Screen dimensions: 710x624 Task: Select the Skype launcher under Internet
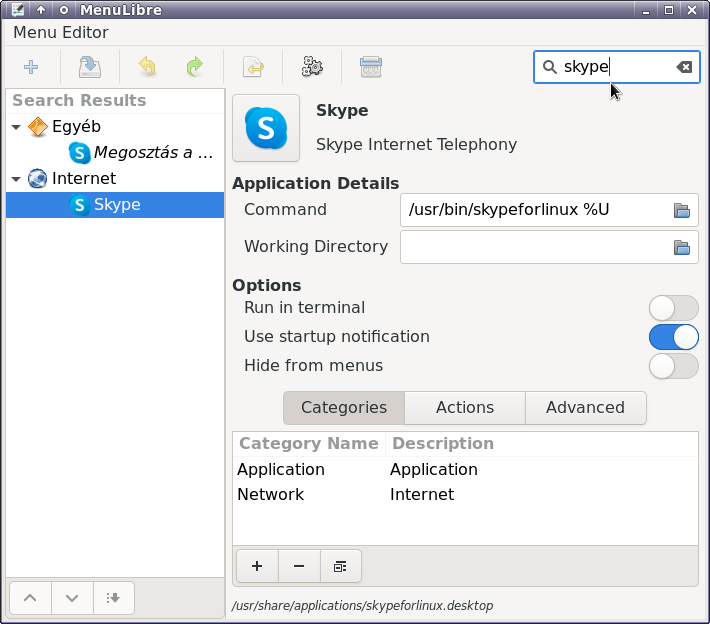[x=115, y=205]
